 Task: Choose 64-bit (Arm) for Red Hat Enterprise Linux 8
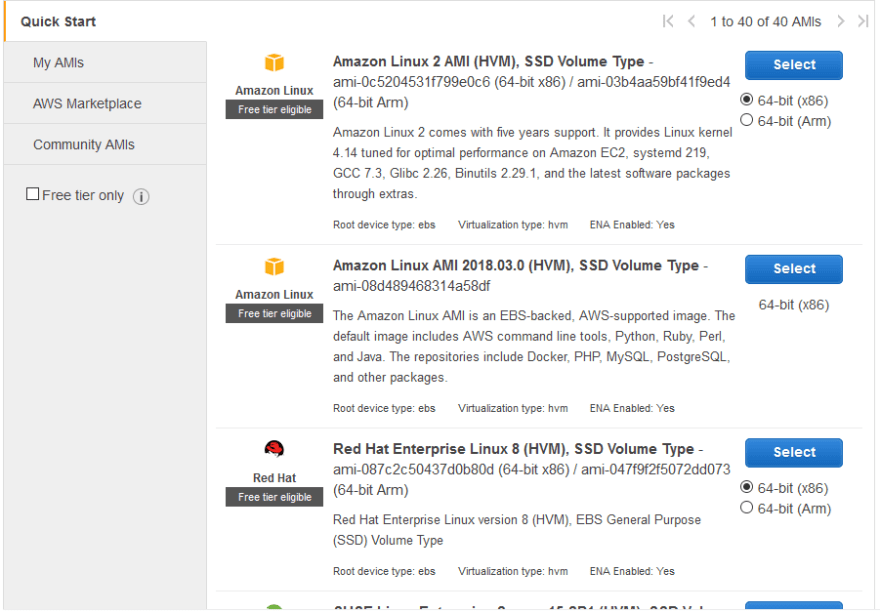pos(746,507)
